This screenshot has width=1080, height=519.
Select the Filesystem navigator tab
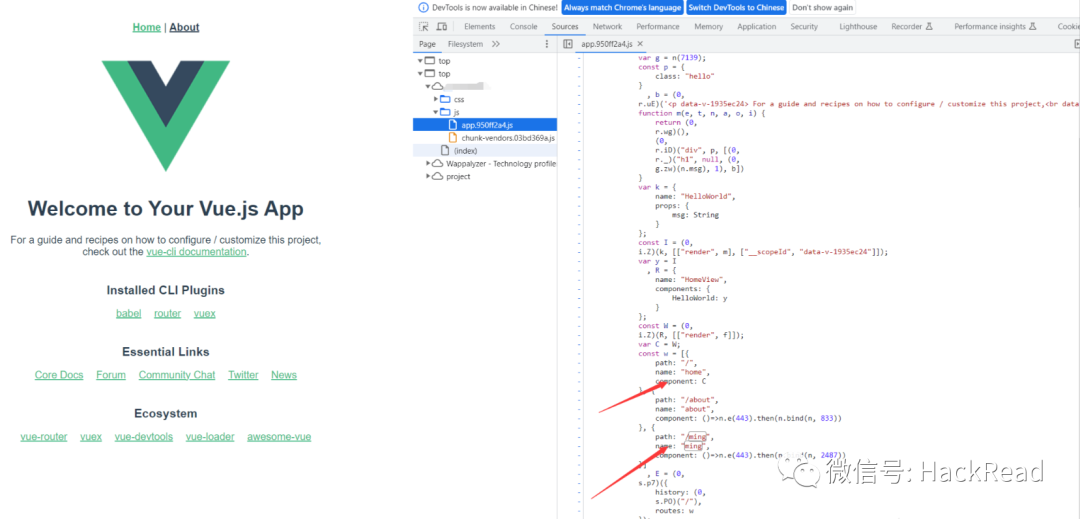pyautogui.click(x=465, y=44)
